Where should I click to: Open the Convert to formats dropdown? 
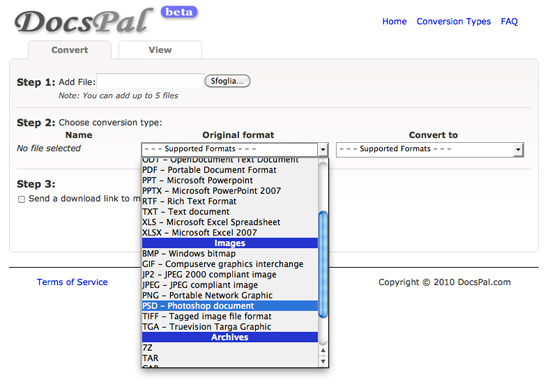click(x=430, y=150)
